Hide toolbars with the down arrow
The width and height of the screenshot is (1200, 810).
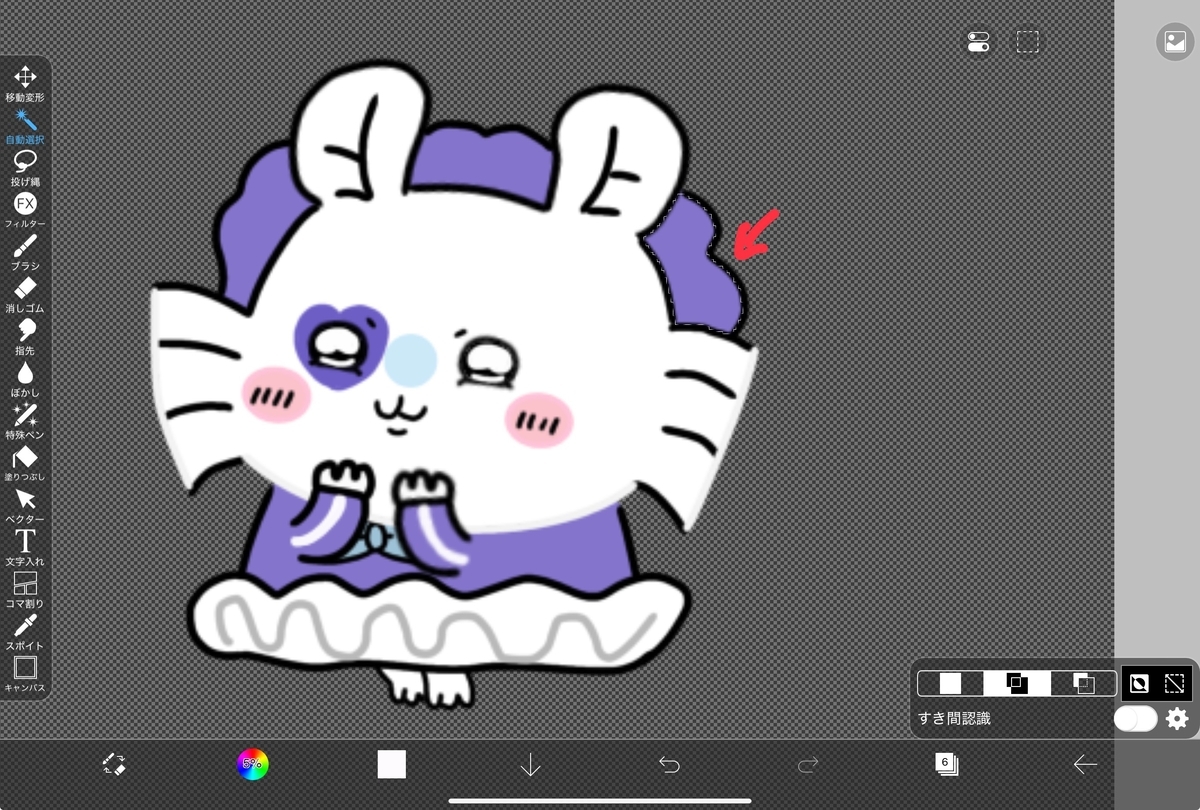[530, 765]
